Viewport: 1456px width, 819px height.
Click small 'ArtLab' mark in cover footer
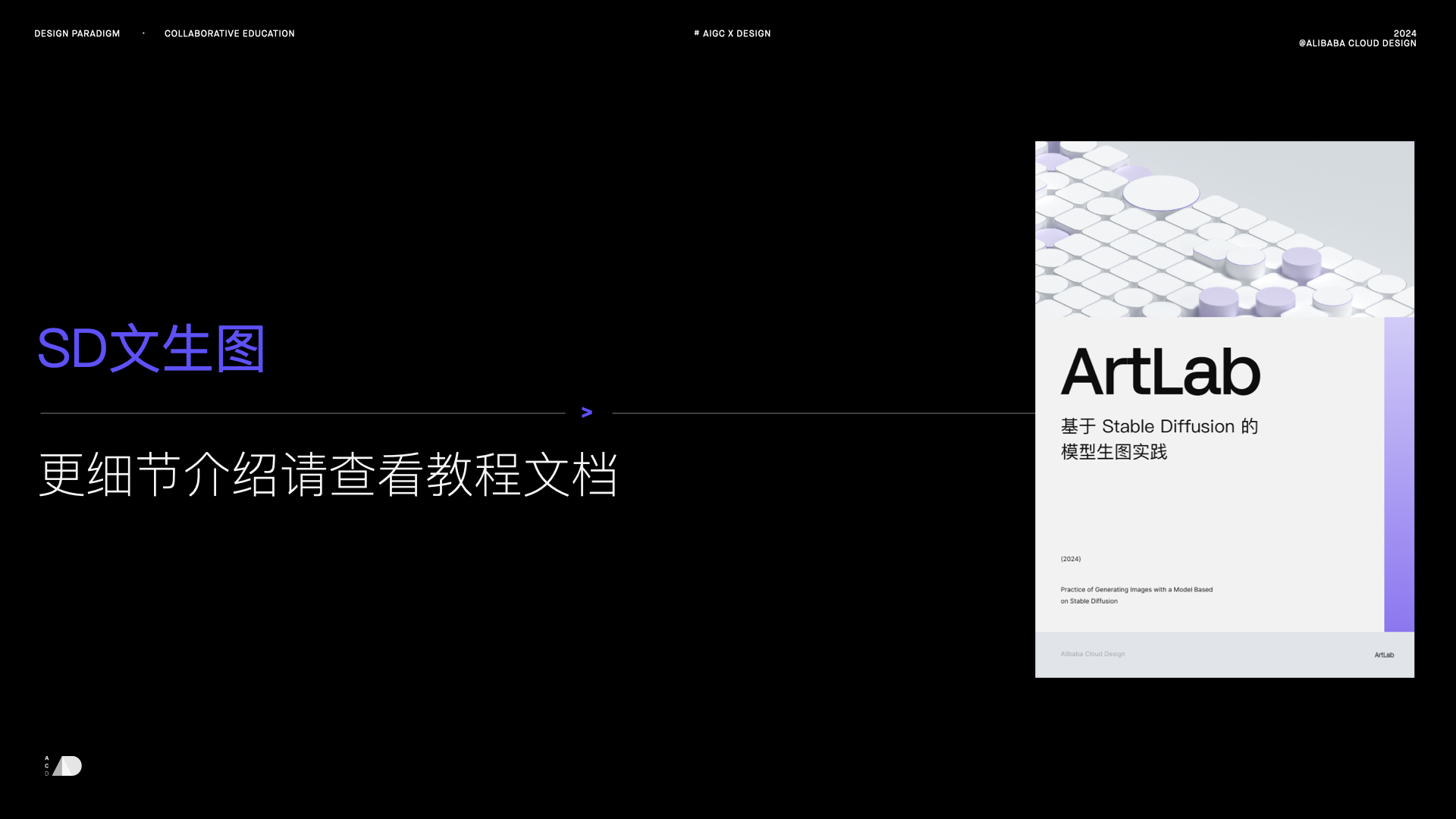(1384, 655)
